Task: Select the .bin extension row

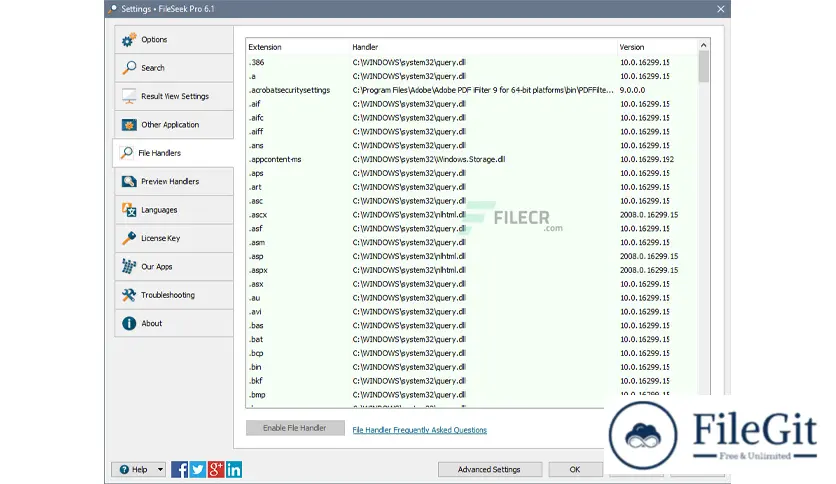Action: 471,367
